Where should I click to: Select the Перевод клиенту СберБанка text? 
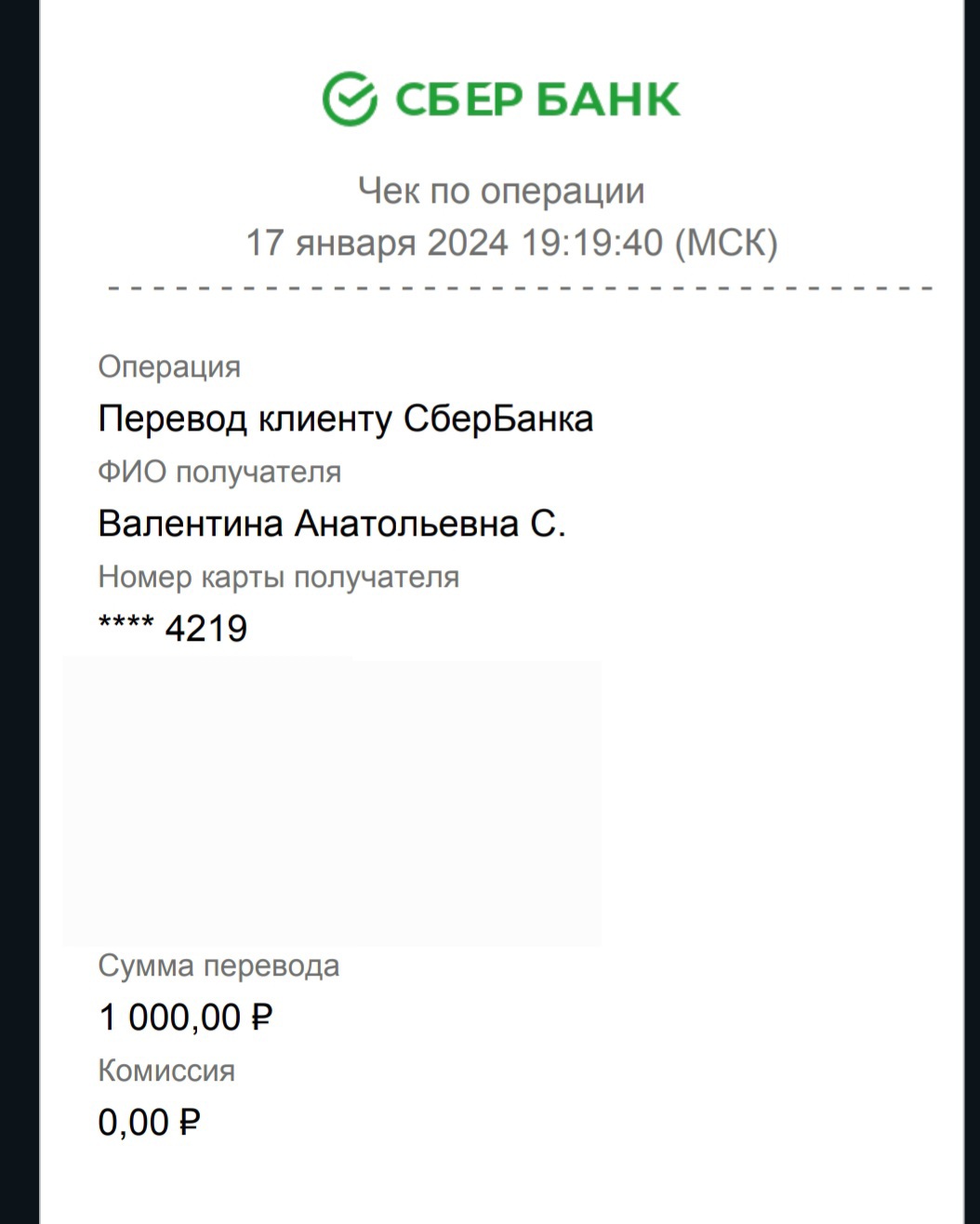point(345,419)
